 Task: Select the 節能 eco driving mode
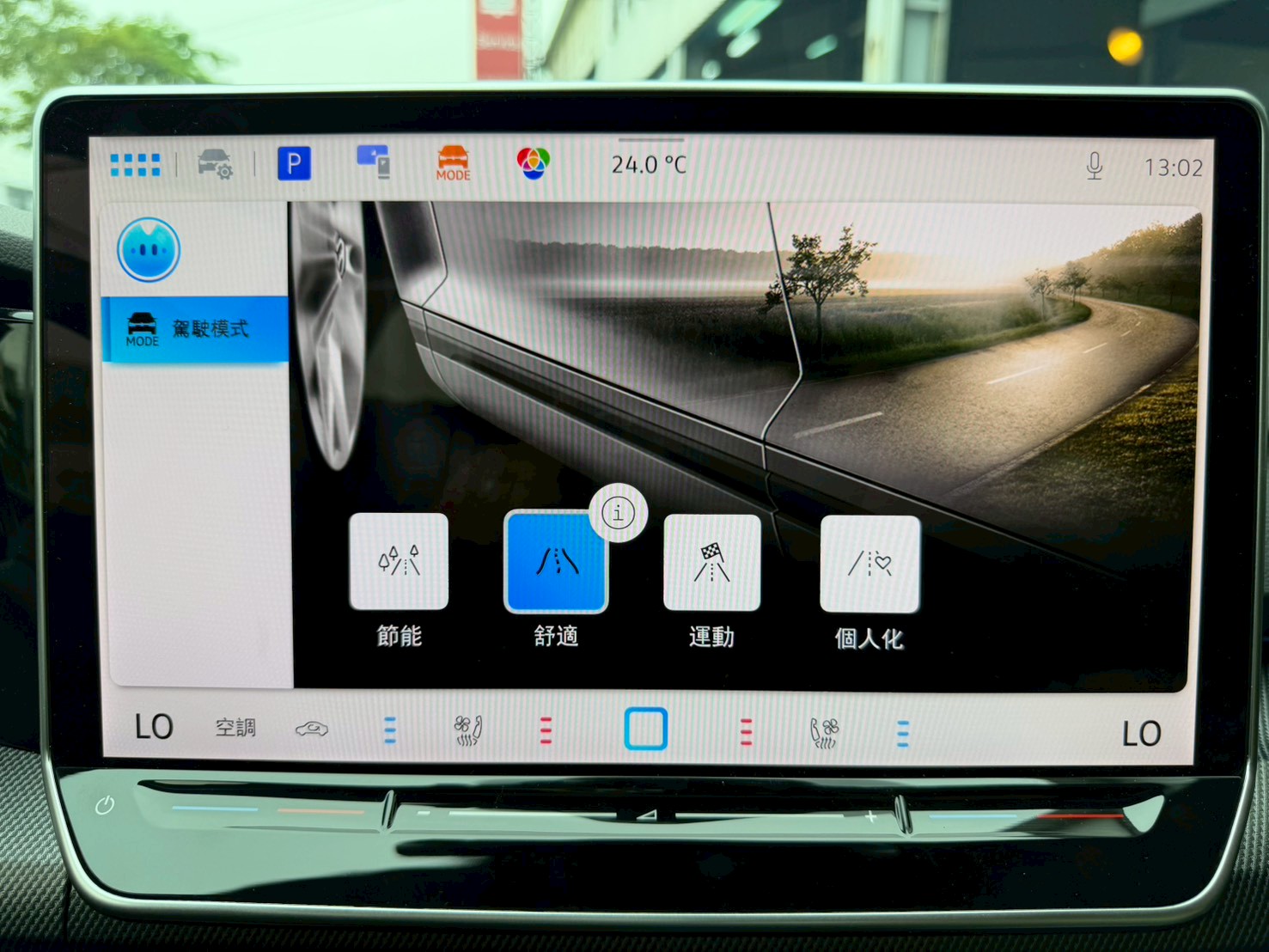399,563
